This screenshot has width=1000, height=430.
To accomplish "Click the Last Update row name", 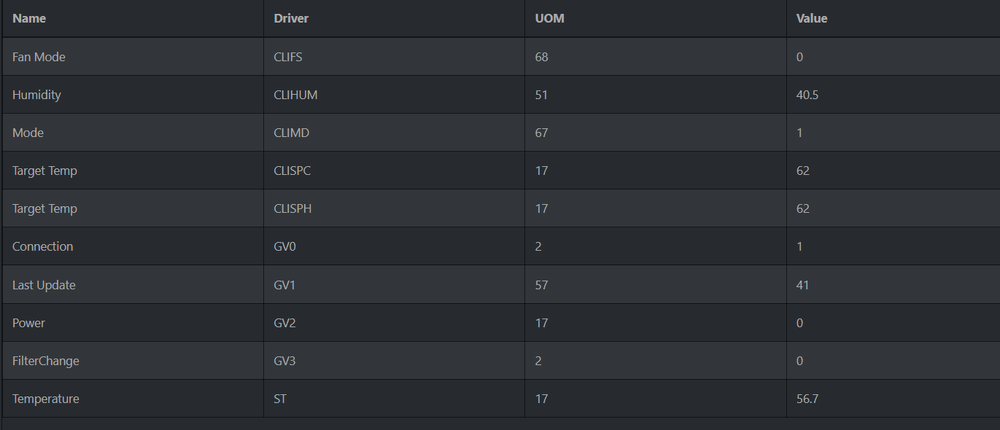I will click(44, 285).
